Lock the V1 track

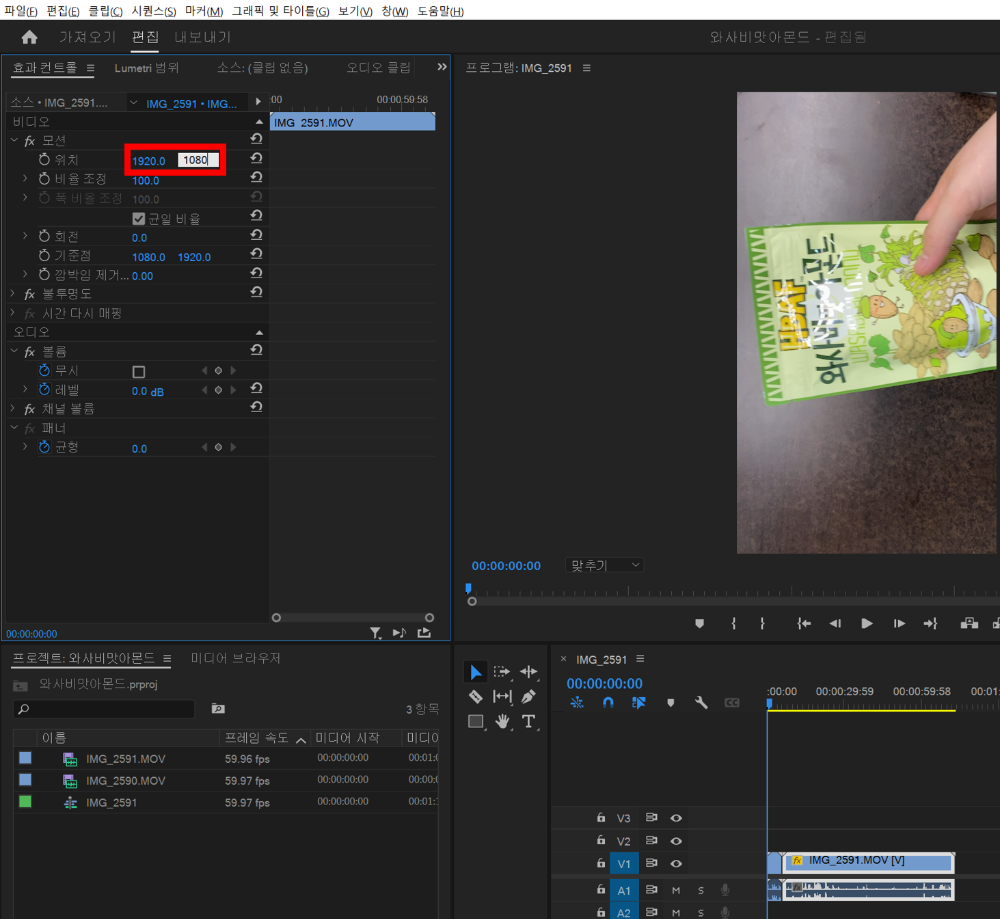(600, 863)
